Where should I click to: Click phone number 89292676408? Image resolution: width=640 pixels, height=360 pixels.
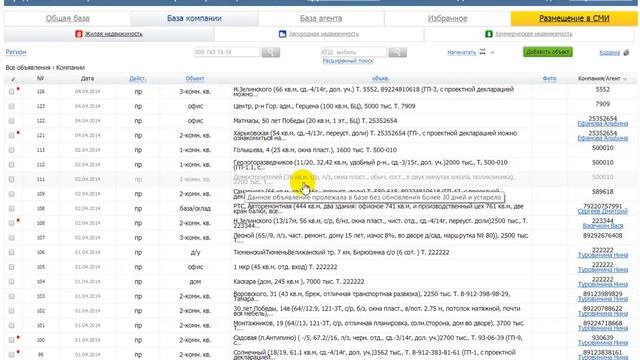pos(602,236)
